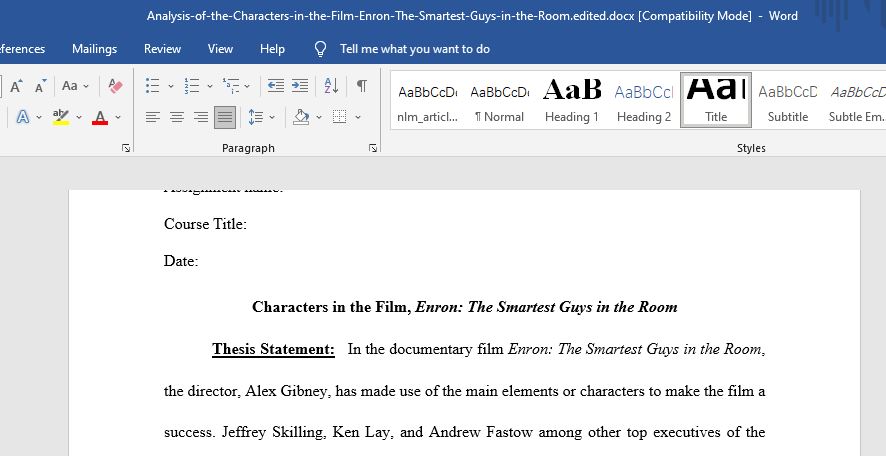Click the Multilevel List icon

(x=231, y=86)
